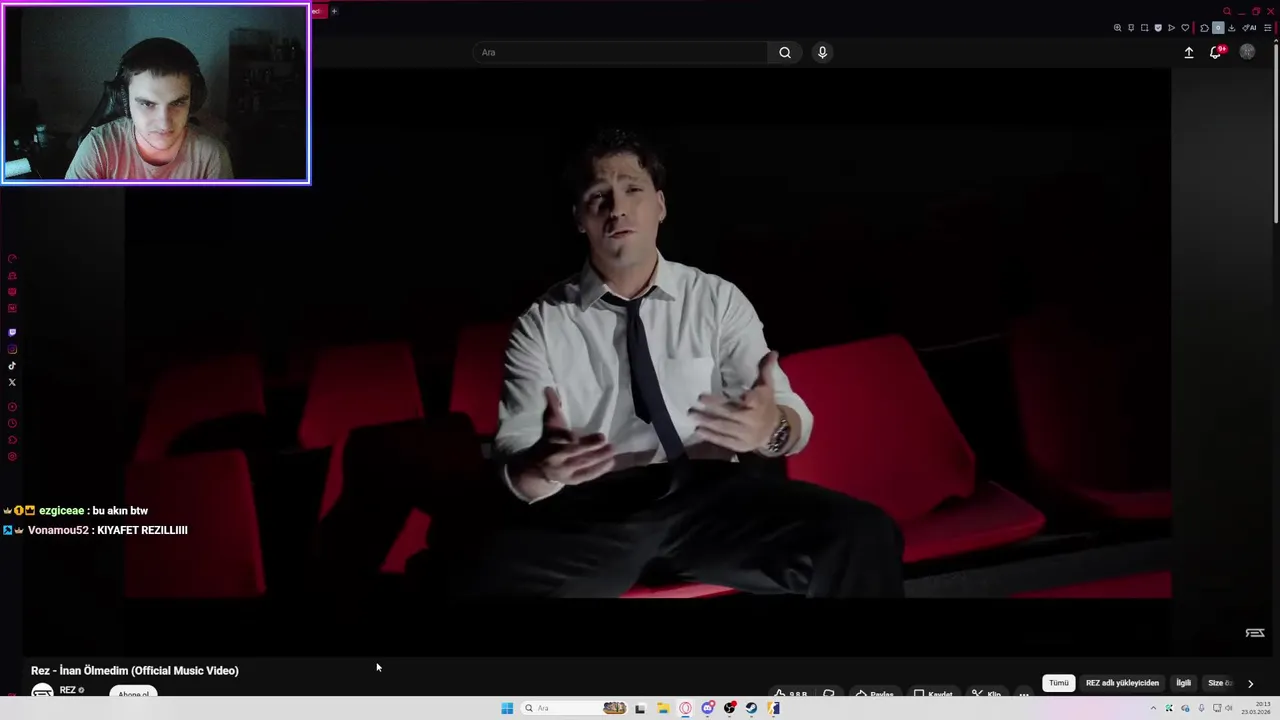Open YouTube notifications bell with 9+ badge

[1216, 52]
